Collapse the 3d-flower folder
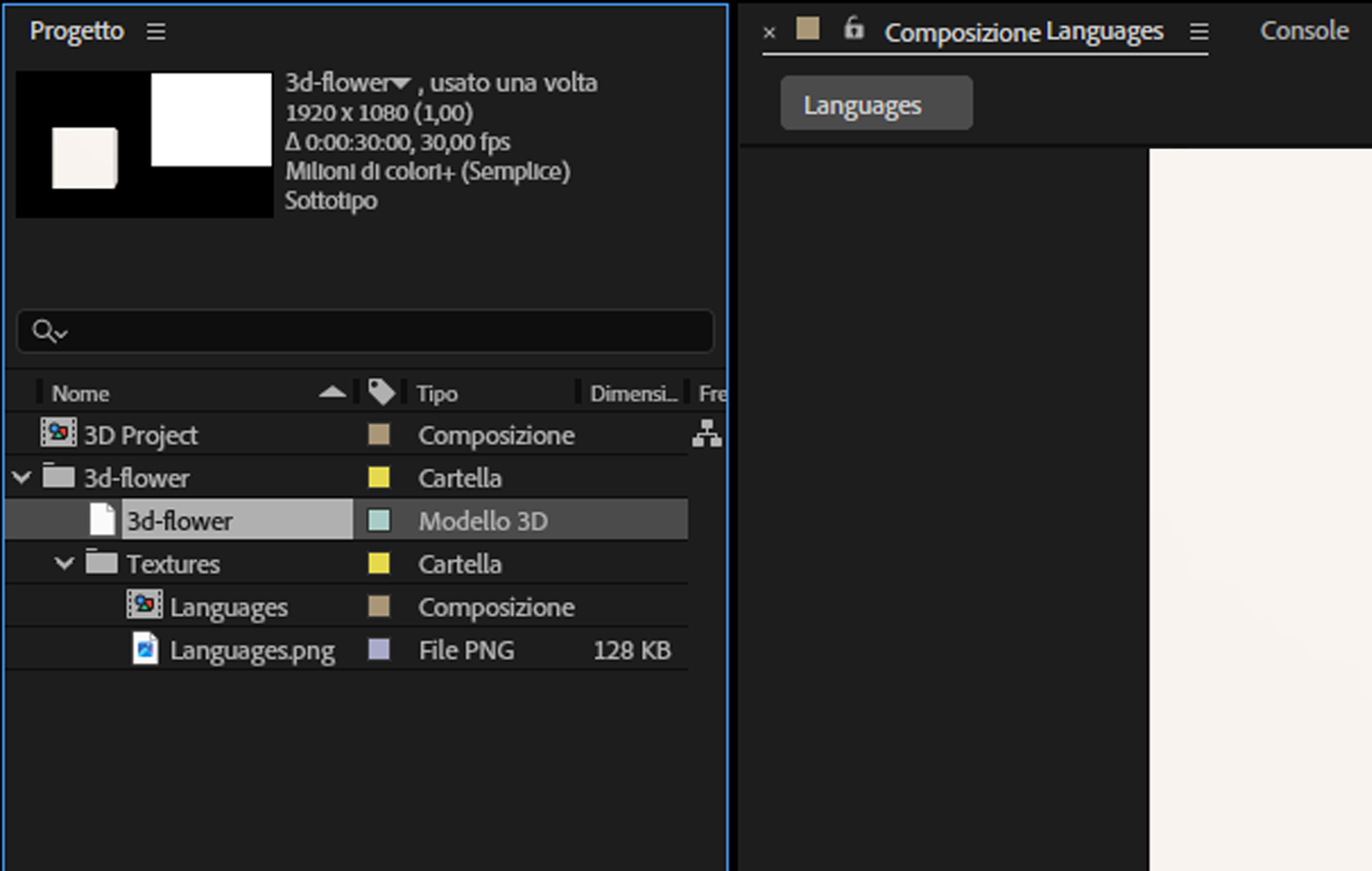The image size is (1372, 871). (22, 477)
